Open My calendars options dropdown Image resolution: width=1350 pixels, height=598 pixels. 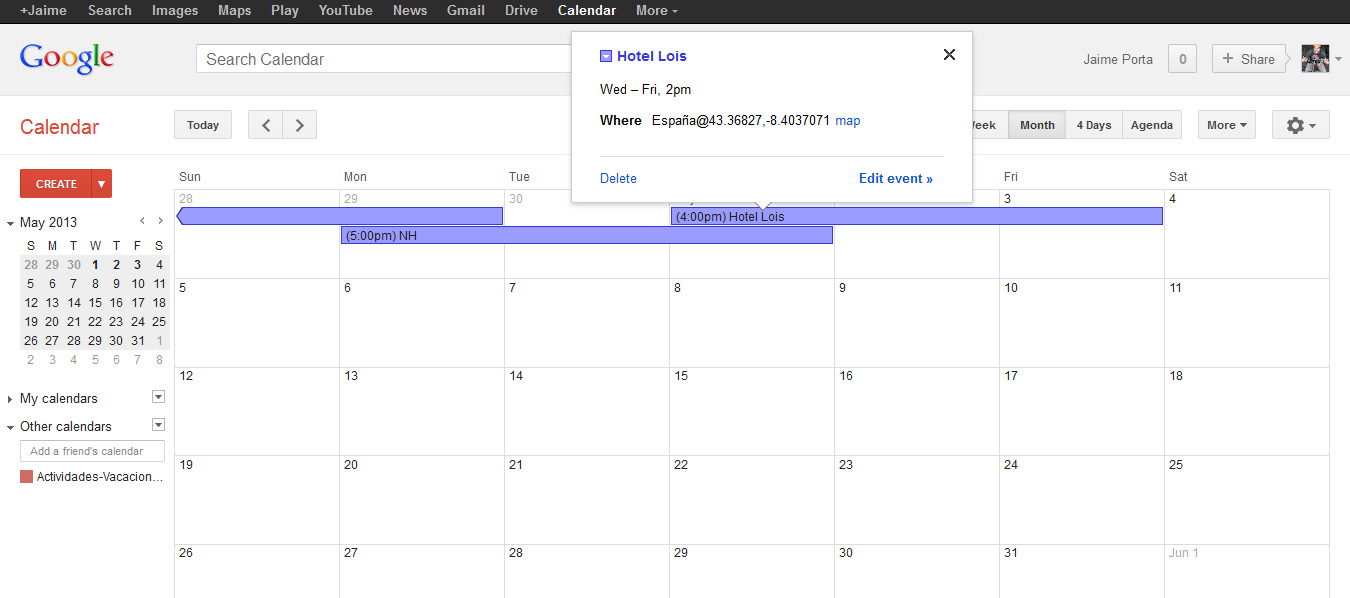coord(157,397)
